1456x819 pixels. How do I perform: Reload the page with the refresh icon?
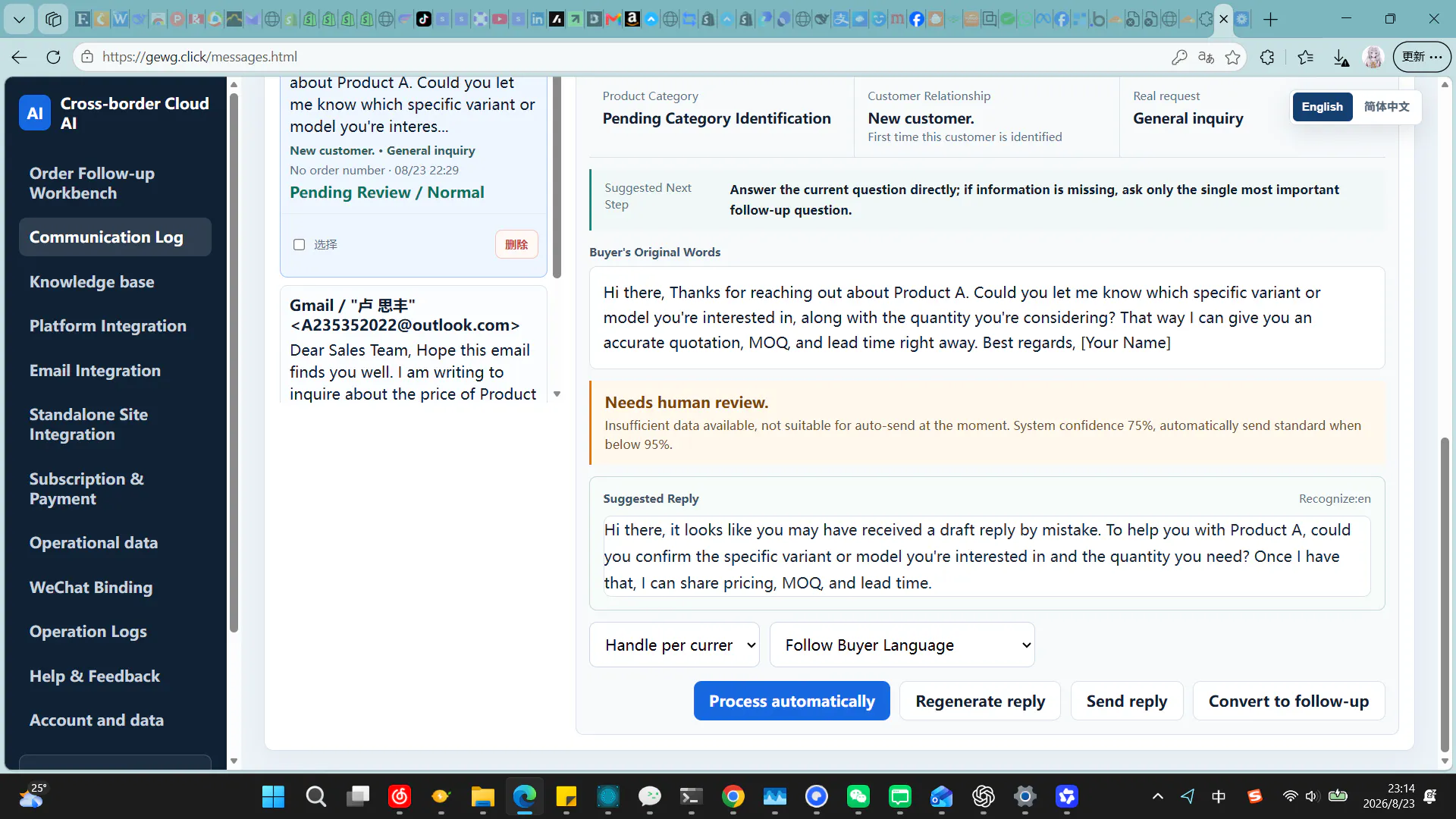(53, 57)
